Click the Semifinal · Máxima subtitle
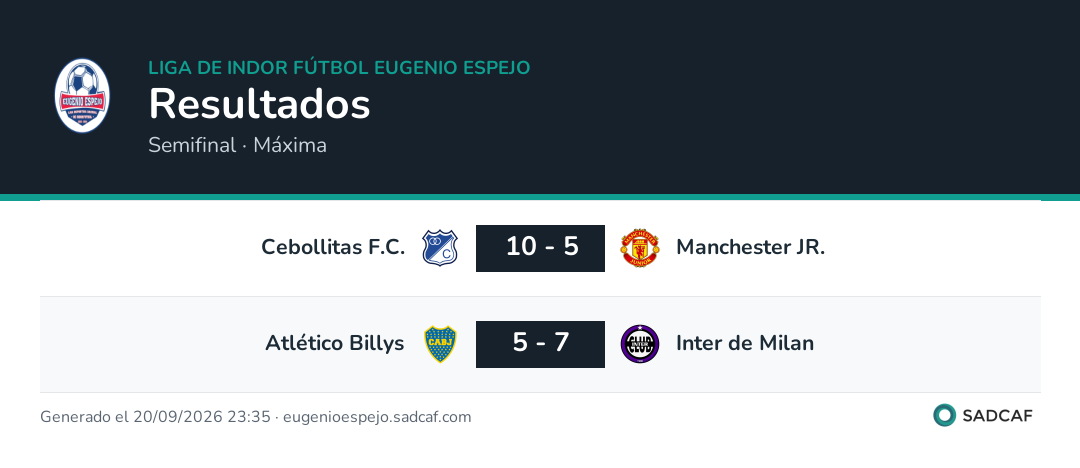This screenshot has width=1080, height=468. click(x=238, y=145)
